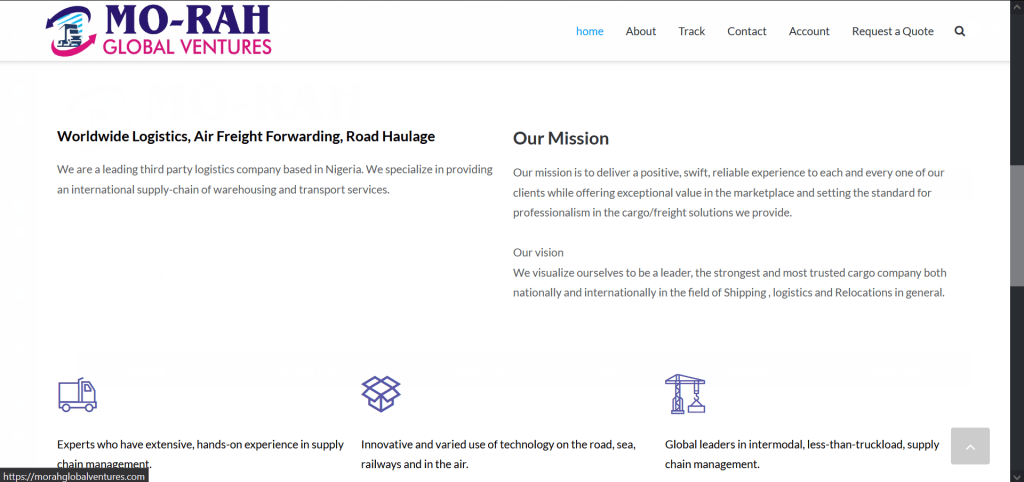Screen dimensions: 1024x482
Task: Open the search magnifier icon
Action: tap(960, 31)
